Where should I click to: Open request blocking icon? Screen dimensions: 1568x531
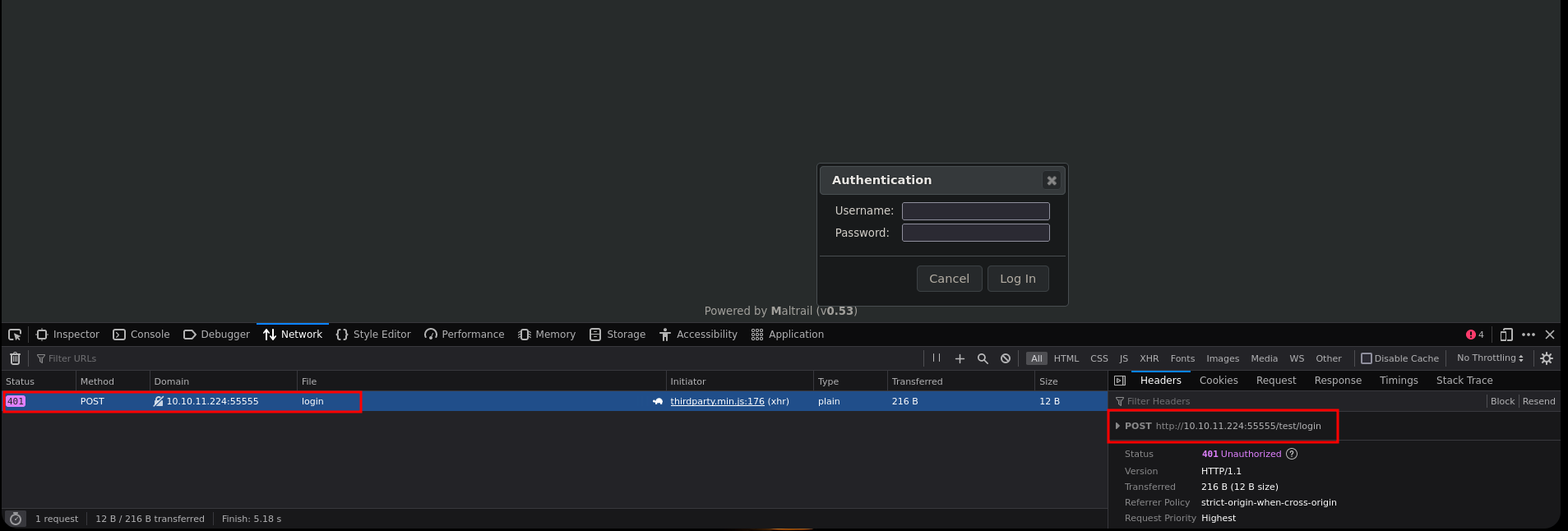pos(1006,358)
